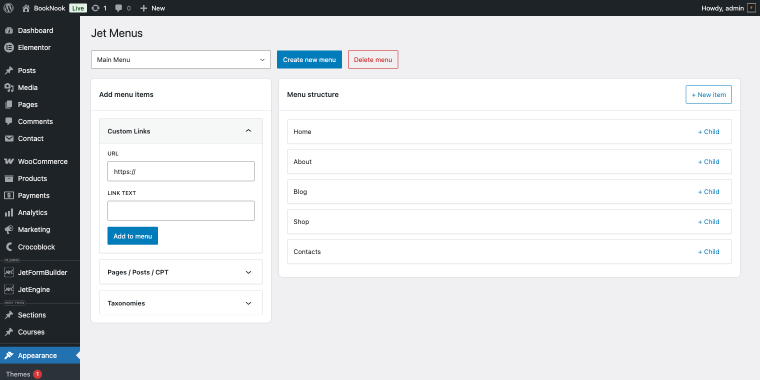Open the Main Menu selection dropdown

coord(181,60)
